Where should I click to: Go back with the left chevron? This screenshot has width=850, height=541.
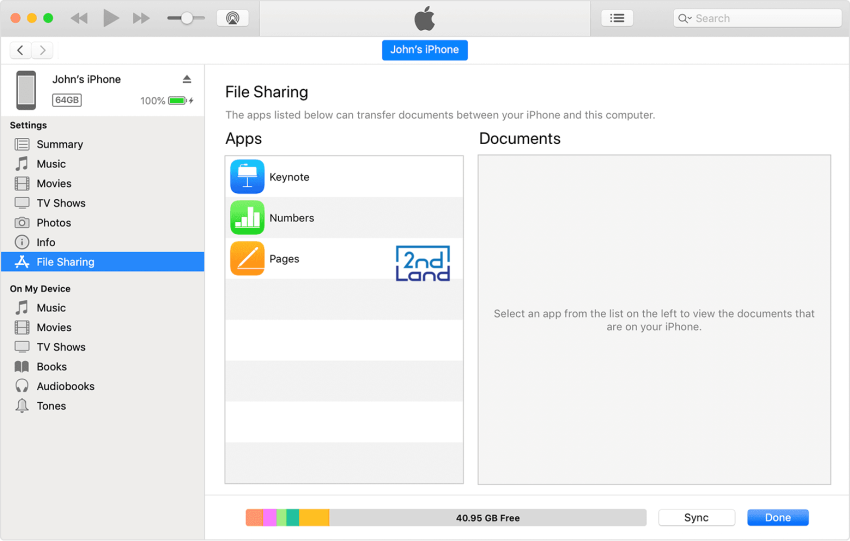[21, 50]
